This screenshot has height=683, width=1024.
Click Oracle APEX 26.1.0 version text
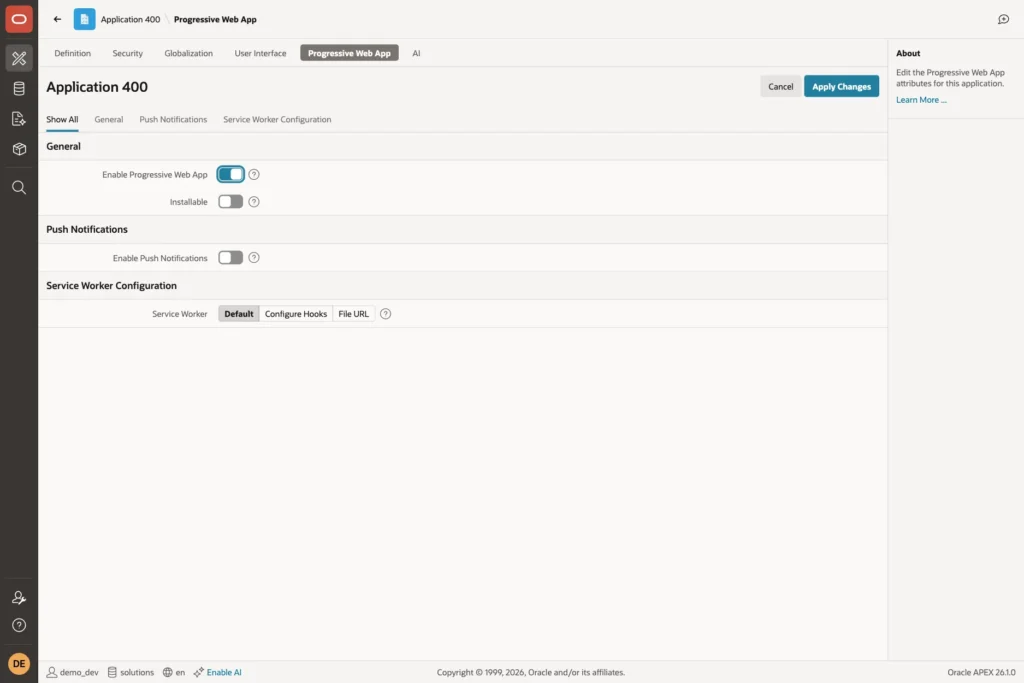click(981, 672)
